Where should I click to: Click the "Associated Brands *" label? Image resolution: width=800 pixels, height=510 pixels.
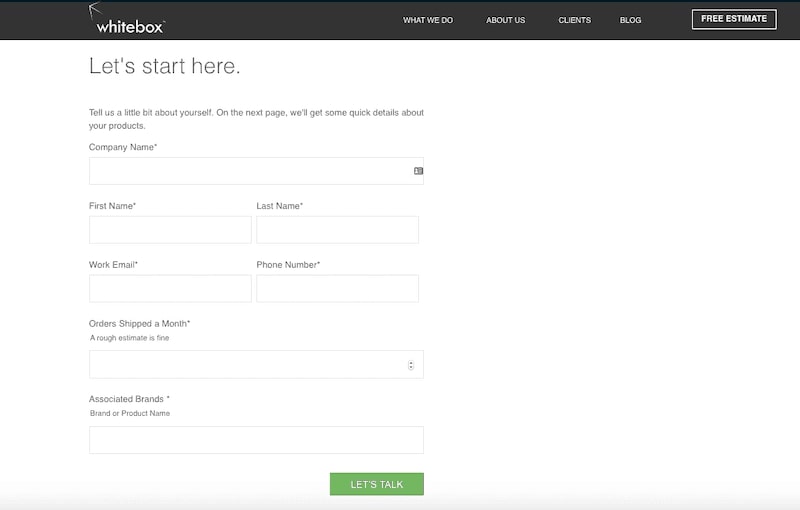point(129,399)
